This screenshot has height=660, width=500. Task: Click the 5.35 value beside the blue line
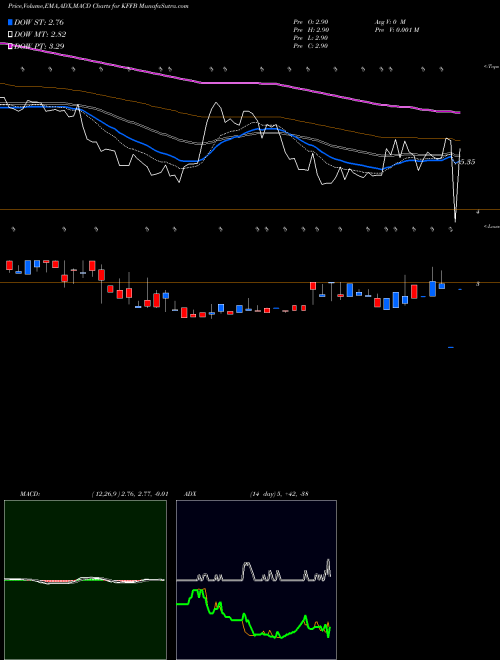click(467, 162)
